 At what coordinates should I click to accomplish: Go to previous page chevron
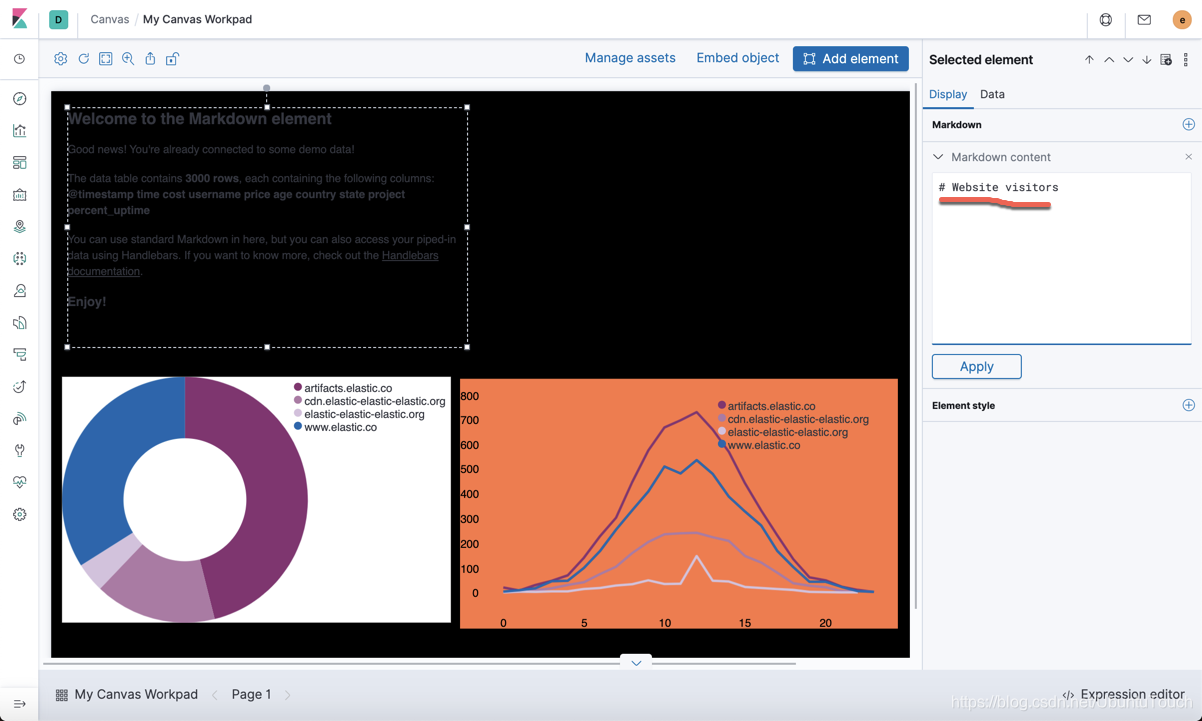click(x=214, y=695)
